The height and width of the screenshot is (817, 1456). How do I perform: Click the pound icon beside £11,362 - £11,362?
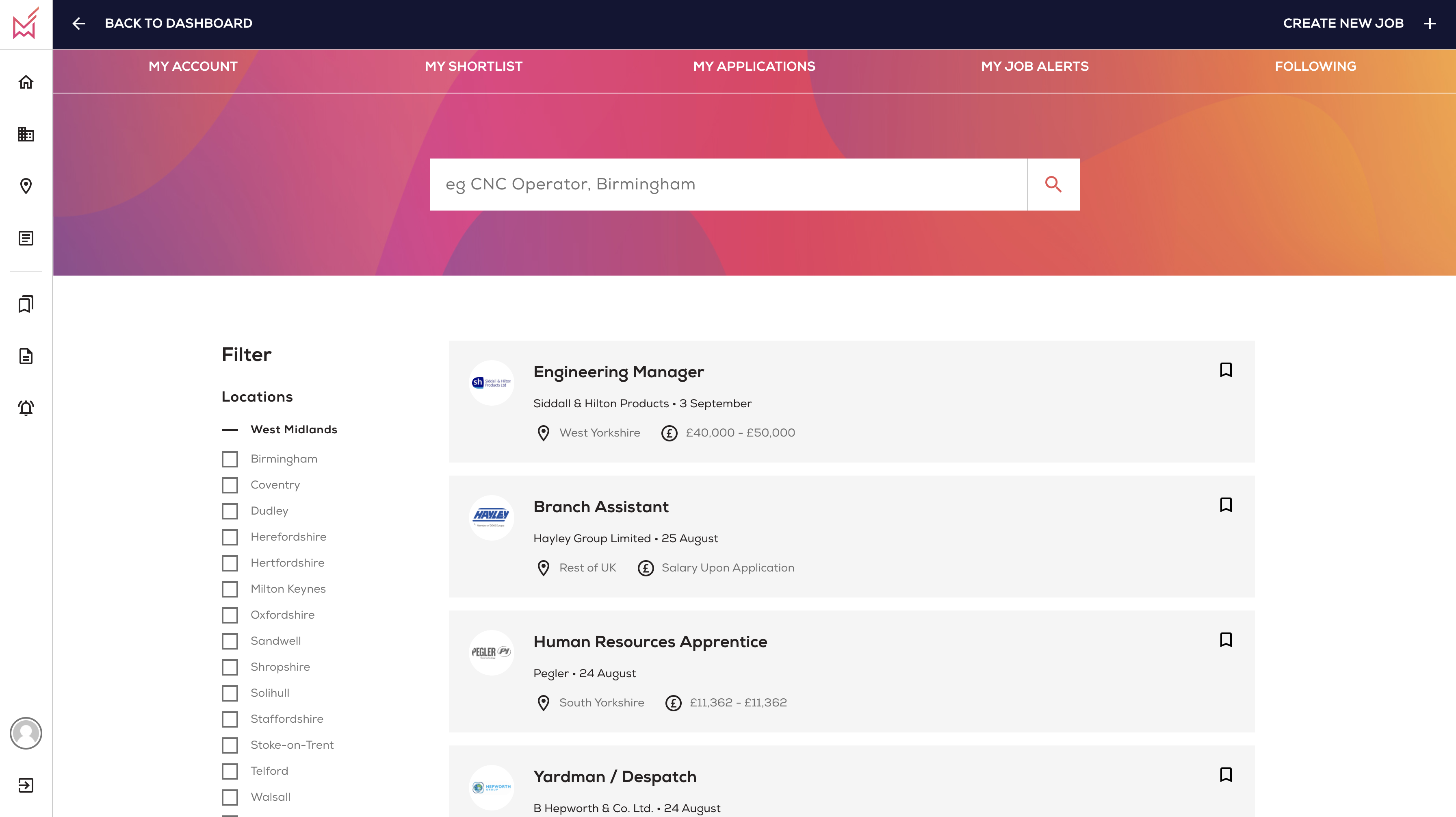coord(673,703)
